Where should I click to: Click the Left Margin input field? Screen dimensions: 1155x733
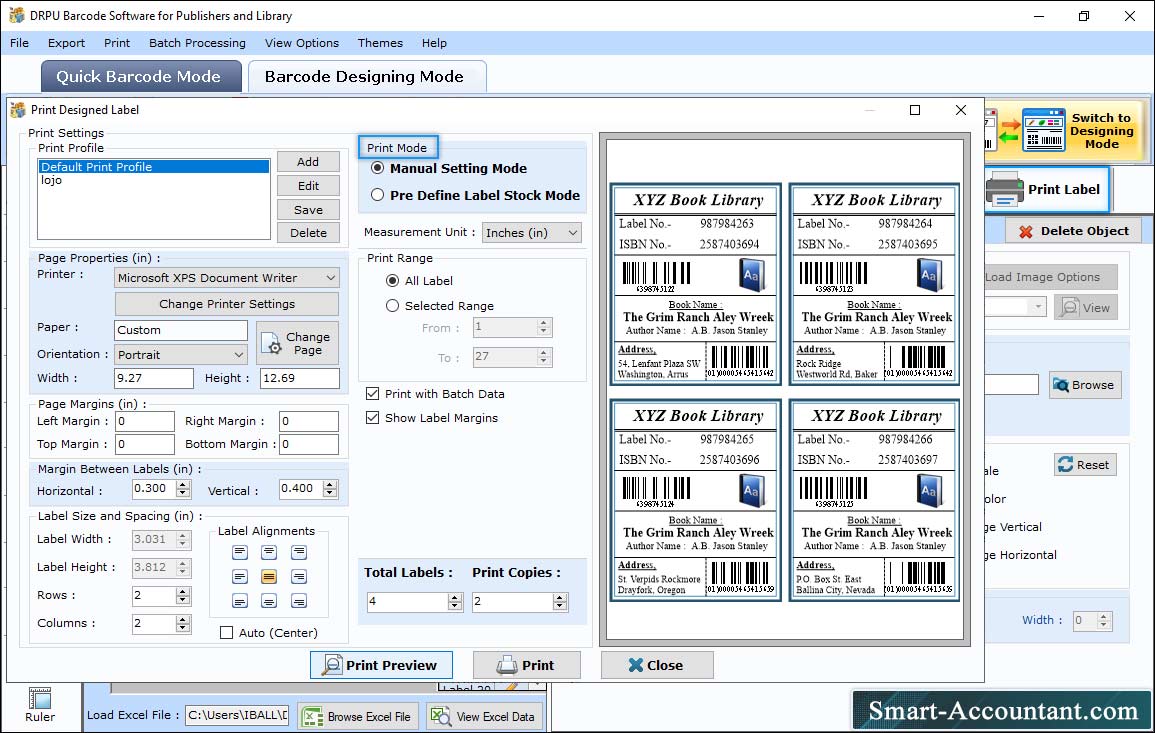[x=144, y=421]
